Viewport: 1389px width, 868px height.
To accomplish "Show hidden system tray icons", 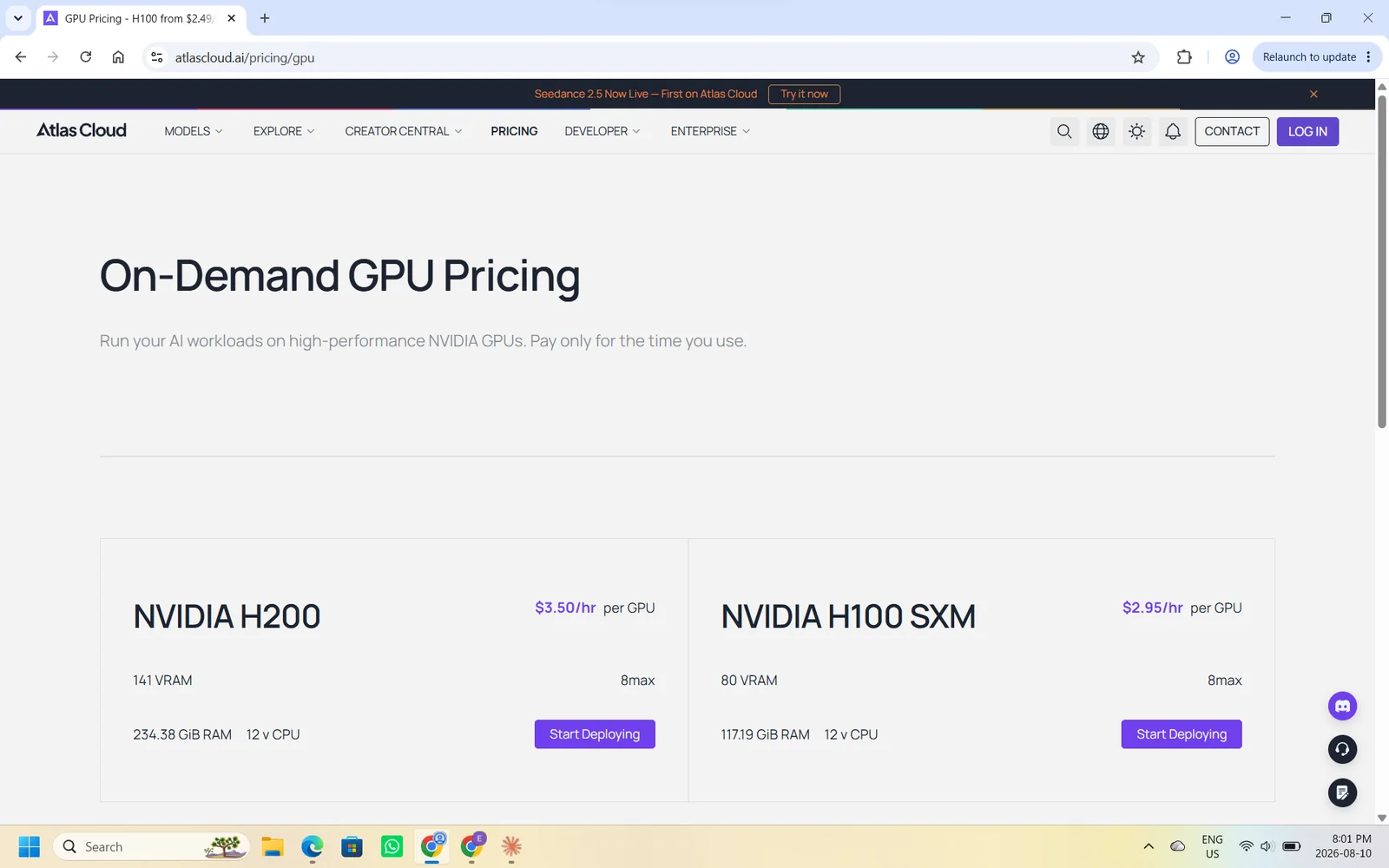I will click(1149, 846).
